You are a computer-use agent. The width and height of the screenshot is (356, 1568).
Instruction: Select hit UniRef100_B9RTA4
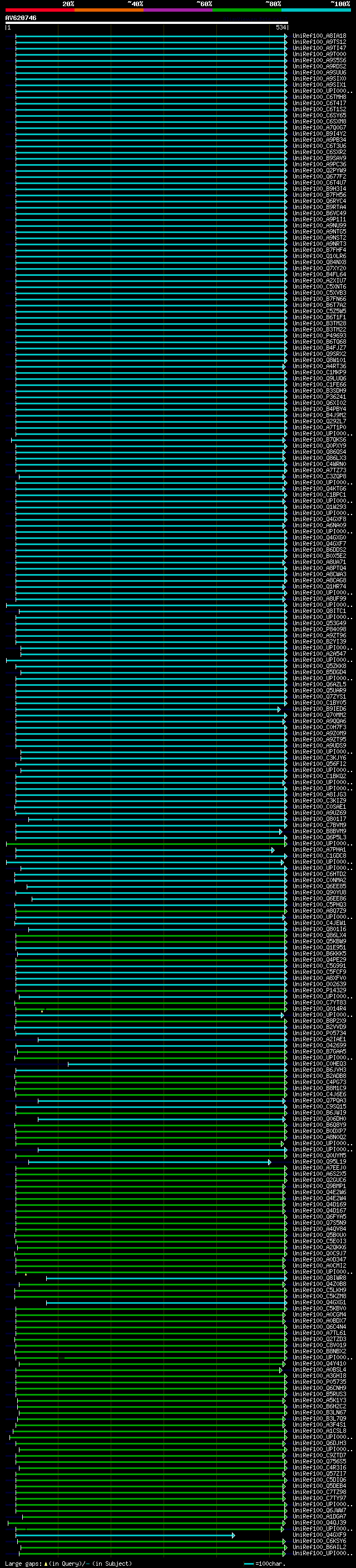click(319, 207)
